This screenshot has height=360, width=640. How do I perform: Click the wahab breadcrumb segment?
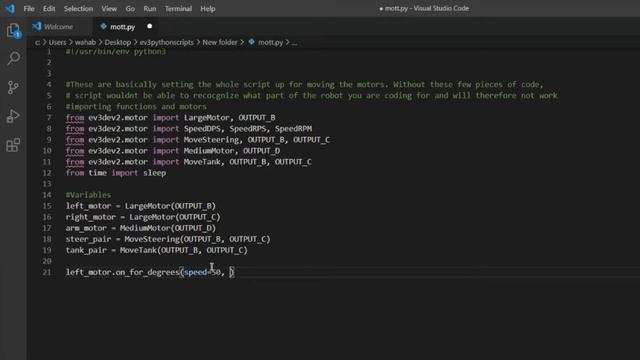pos(85,42)
